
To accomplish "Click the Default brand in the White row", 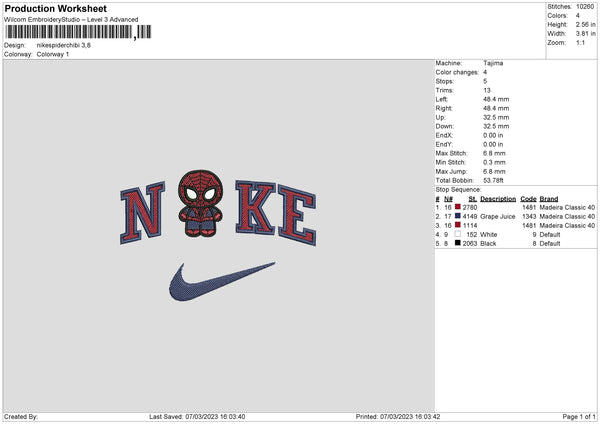I will tap(549, 234).
